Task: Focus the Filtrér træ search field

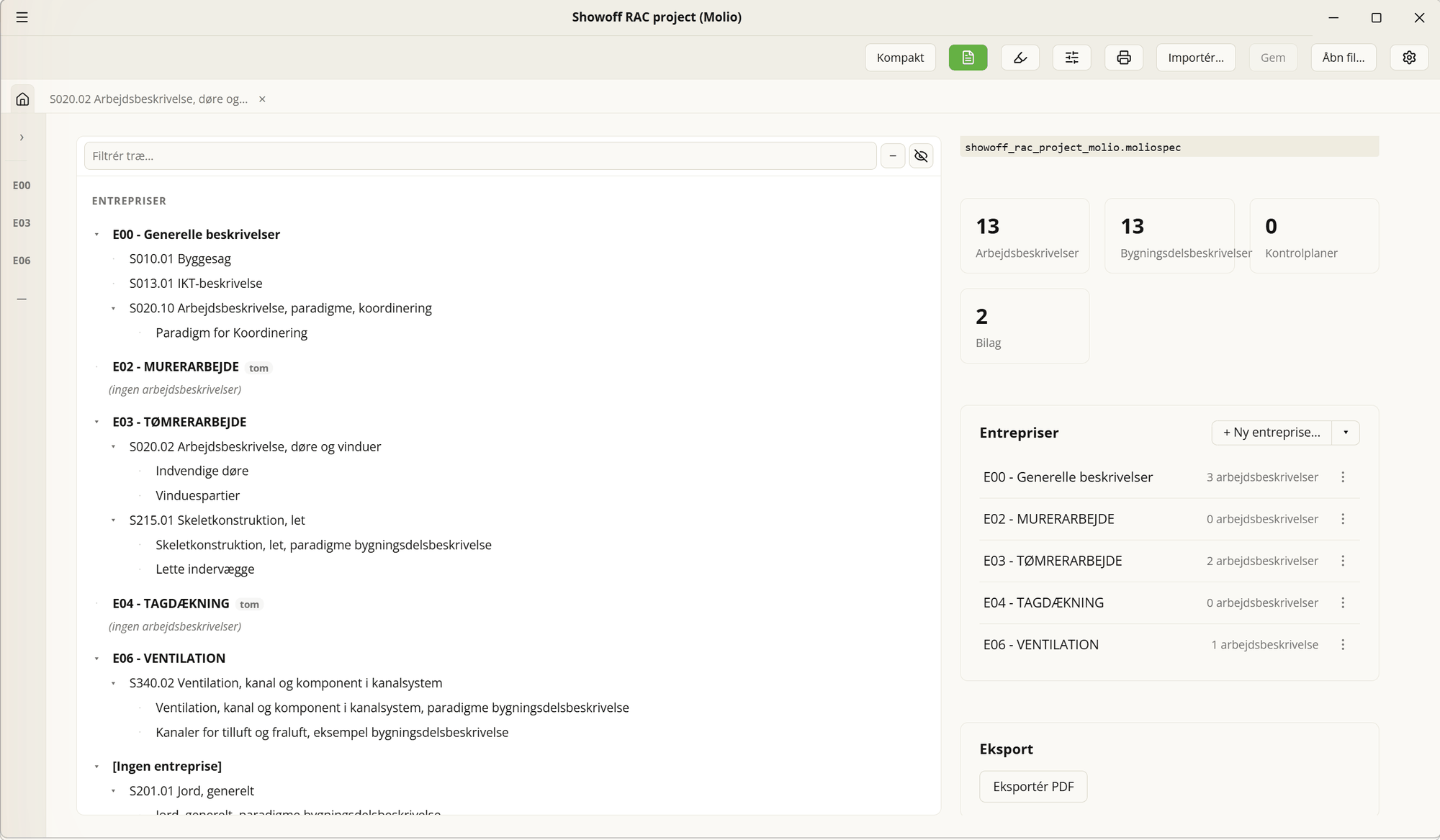Action: point(480,155)
